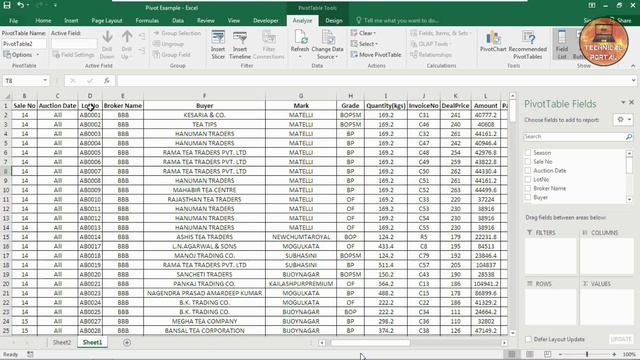This screenshot has width=640, height=360.
Task: Check the Sale No field checkbox
Action: tap(528, 161)
